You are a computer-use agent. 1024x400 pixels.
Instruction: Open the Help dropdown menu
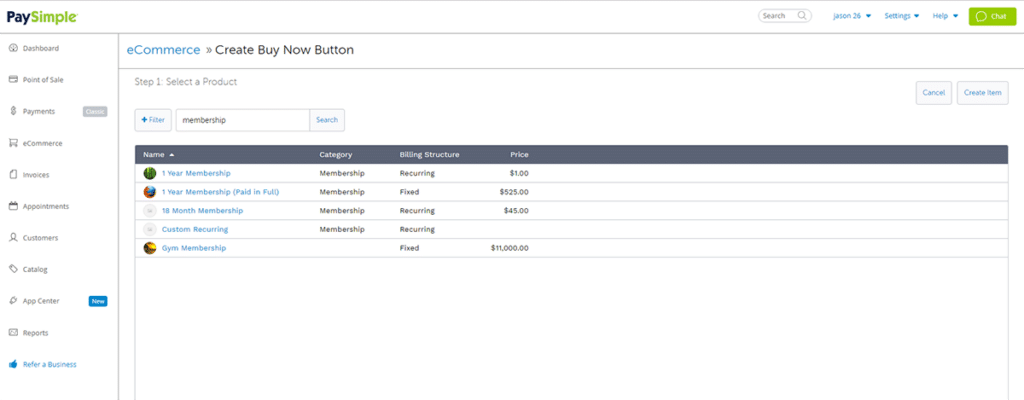tap(945, 16)
